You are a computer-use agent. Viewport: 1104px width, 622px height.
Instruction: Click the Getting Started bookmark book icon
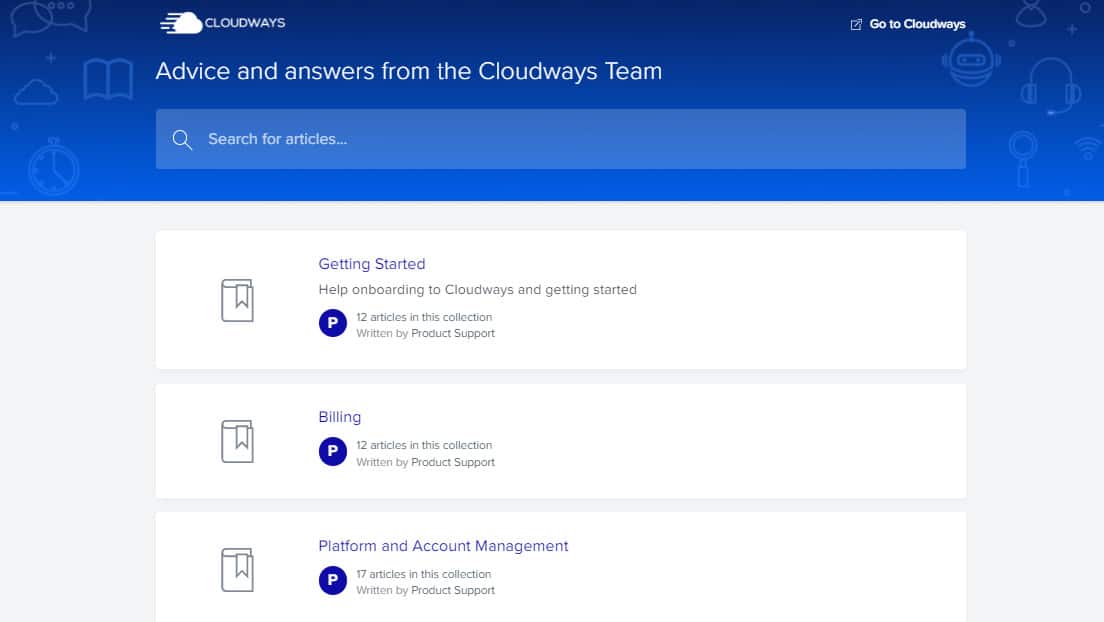(x=237, y=300)
